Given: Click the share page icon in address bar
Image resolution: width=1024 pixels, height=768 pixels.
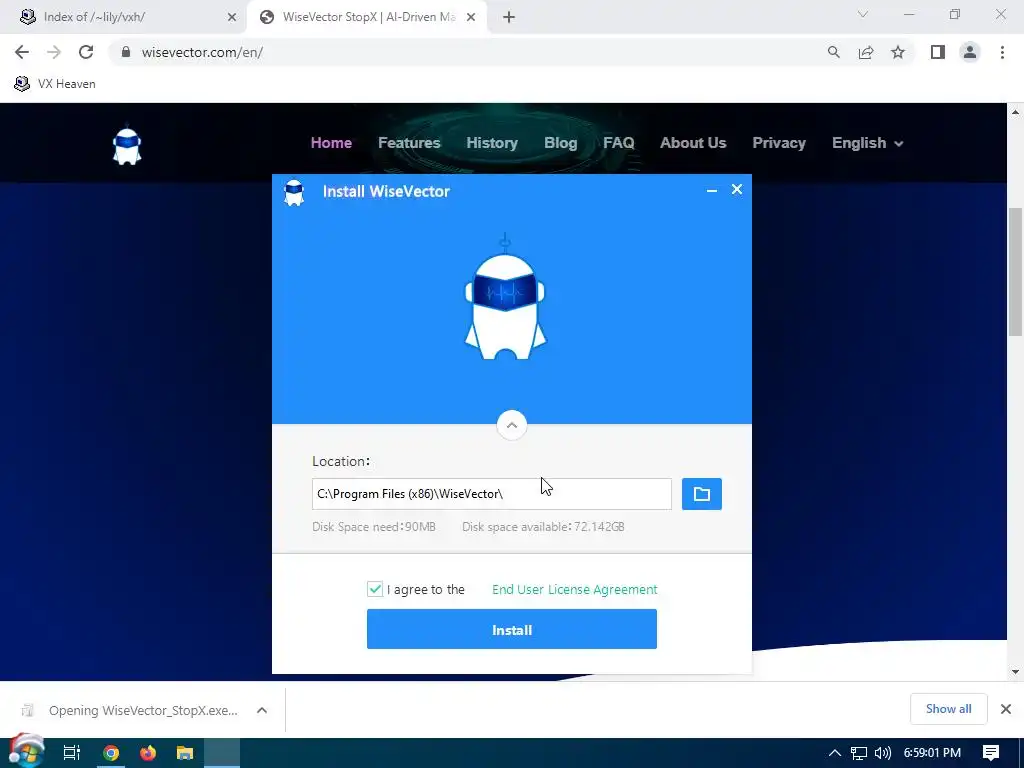Looking at the screenshot, I should [866, 52].
